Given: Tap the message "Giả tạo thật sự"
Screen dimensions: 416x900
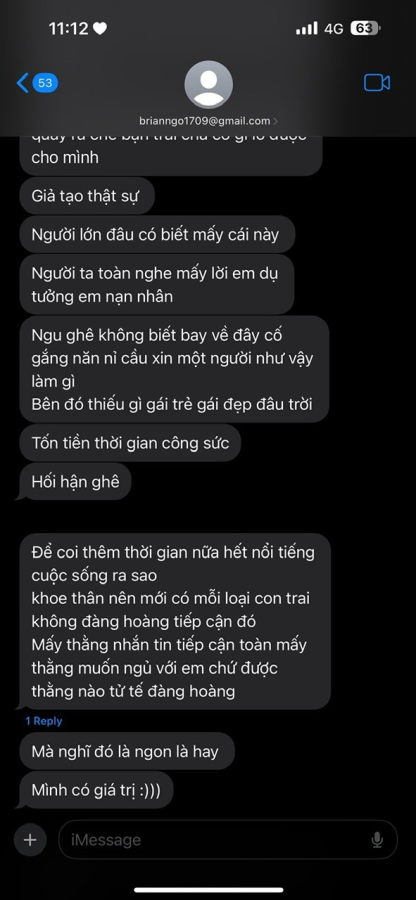Looking at the screenshot, I should (87, 196).
